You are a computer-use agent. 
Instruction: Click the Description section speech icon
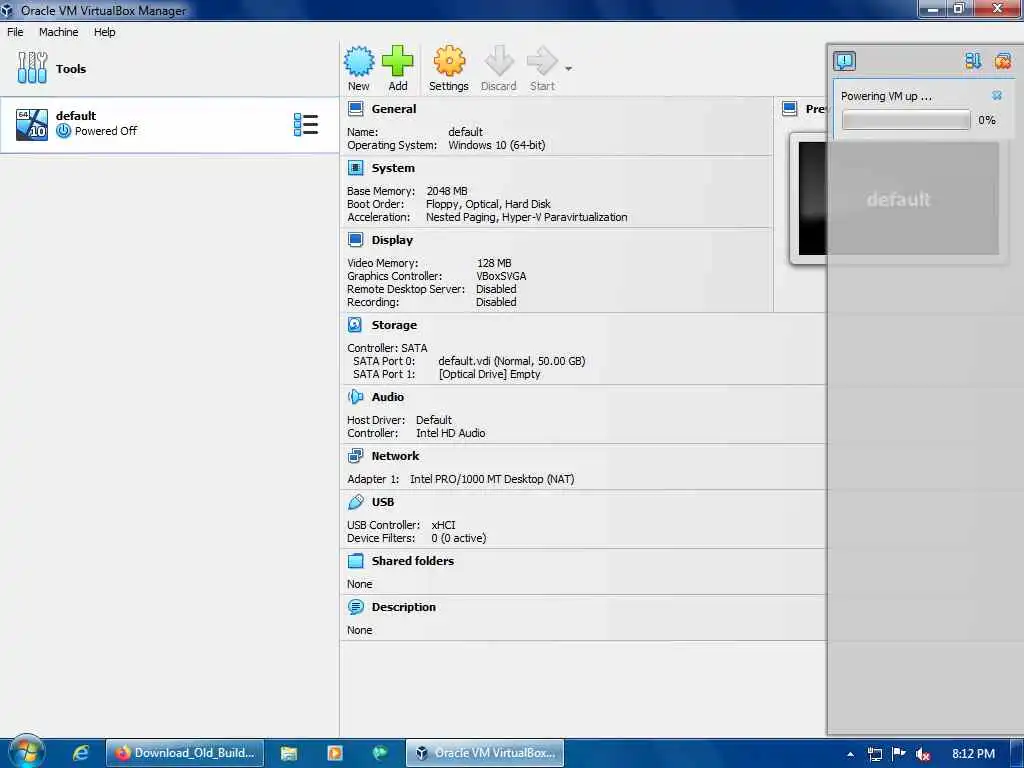pyautogui.click(x=355, y=607)
